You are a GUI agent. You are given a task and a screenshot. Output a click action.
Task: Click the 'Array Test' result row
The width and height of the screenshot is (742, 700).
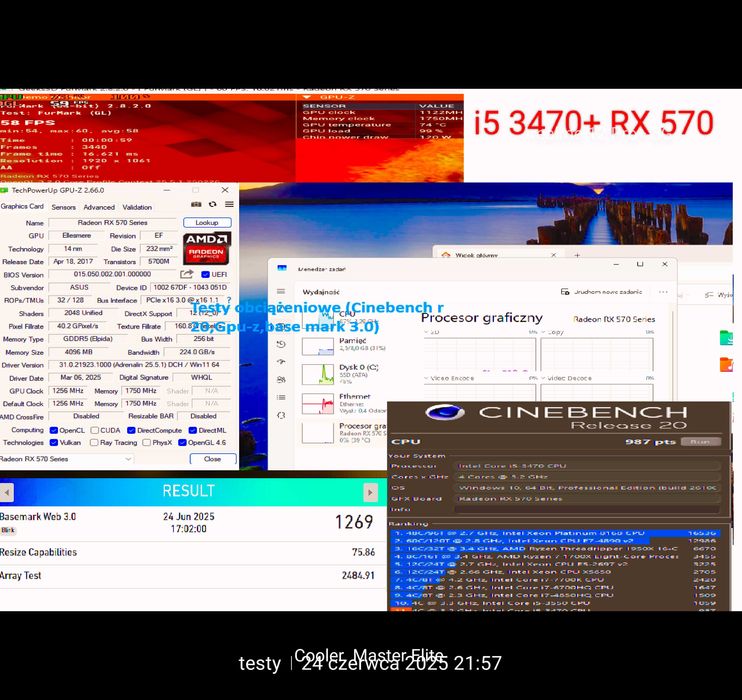[193, 576]
